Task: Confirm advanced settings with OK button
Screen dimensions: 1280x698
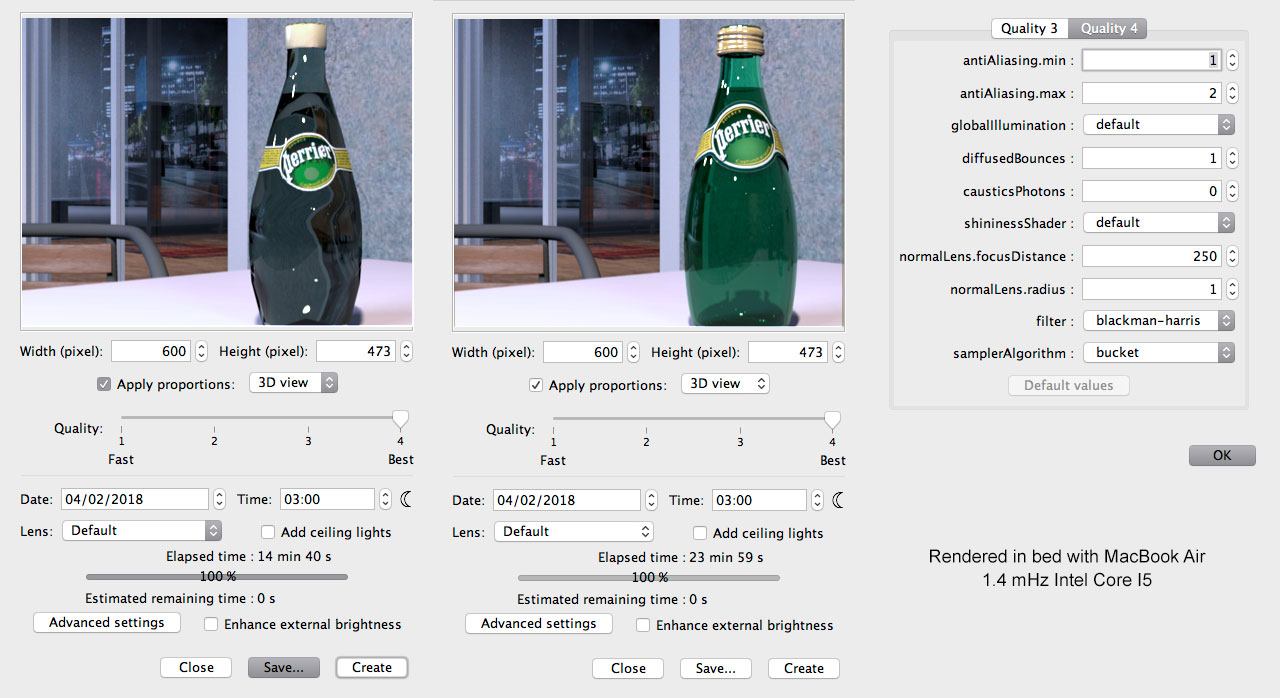Action: click(x=1222, y=455)
